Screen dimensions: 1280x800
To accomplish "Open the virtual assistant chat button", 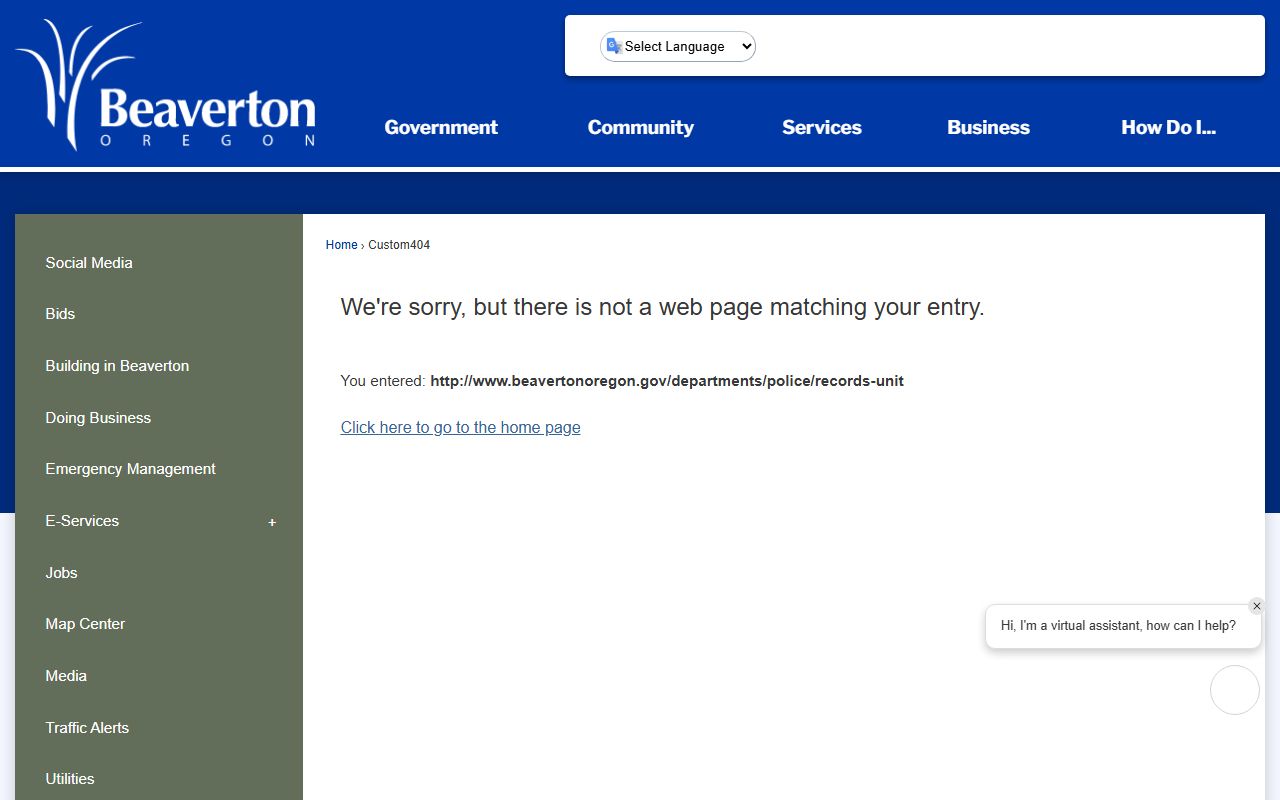I will click(1235, 690).
